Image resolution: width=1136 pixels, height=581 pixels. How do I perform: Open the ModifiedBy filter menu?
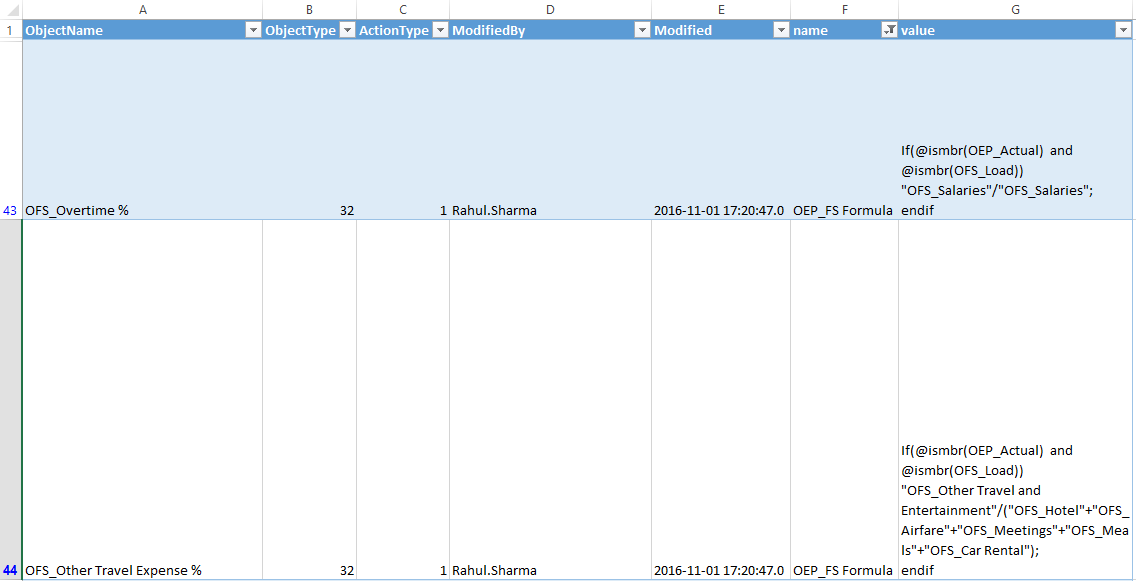click(x=640, y=30)
